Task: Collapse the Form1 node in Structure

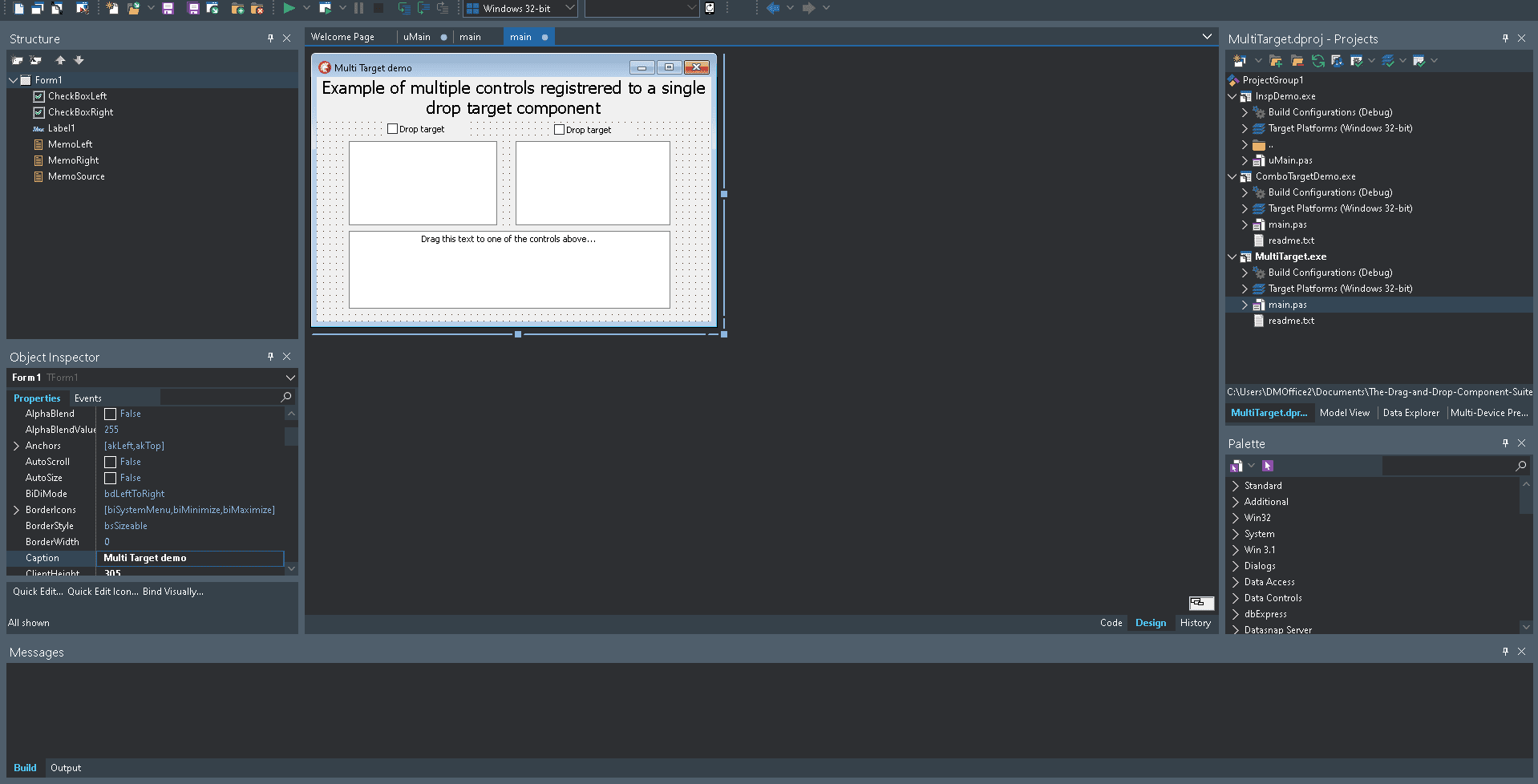Action: point(13,80)
